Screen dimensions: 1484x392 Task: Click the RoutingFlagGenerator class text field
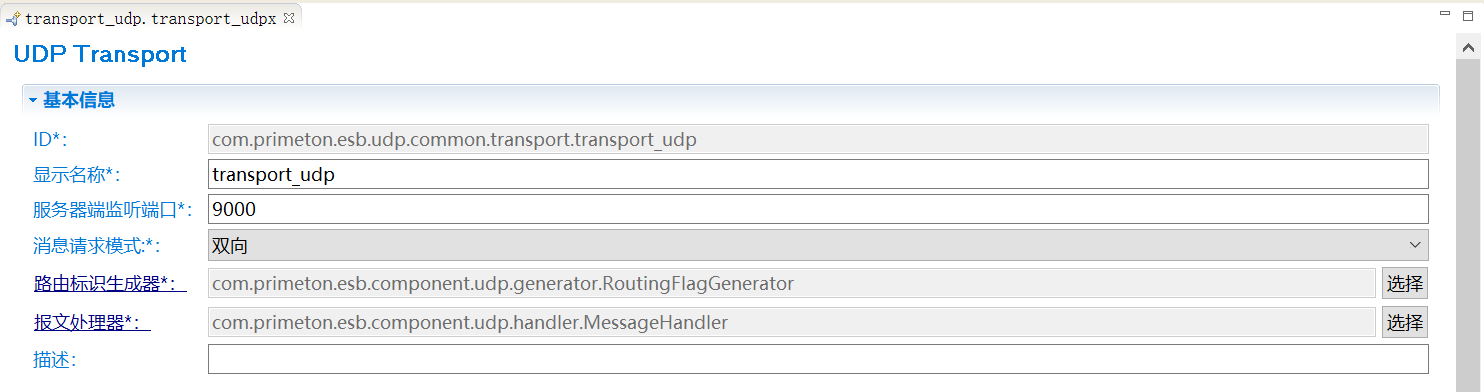coord(792,284)
